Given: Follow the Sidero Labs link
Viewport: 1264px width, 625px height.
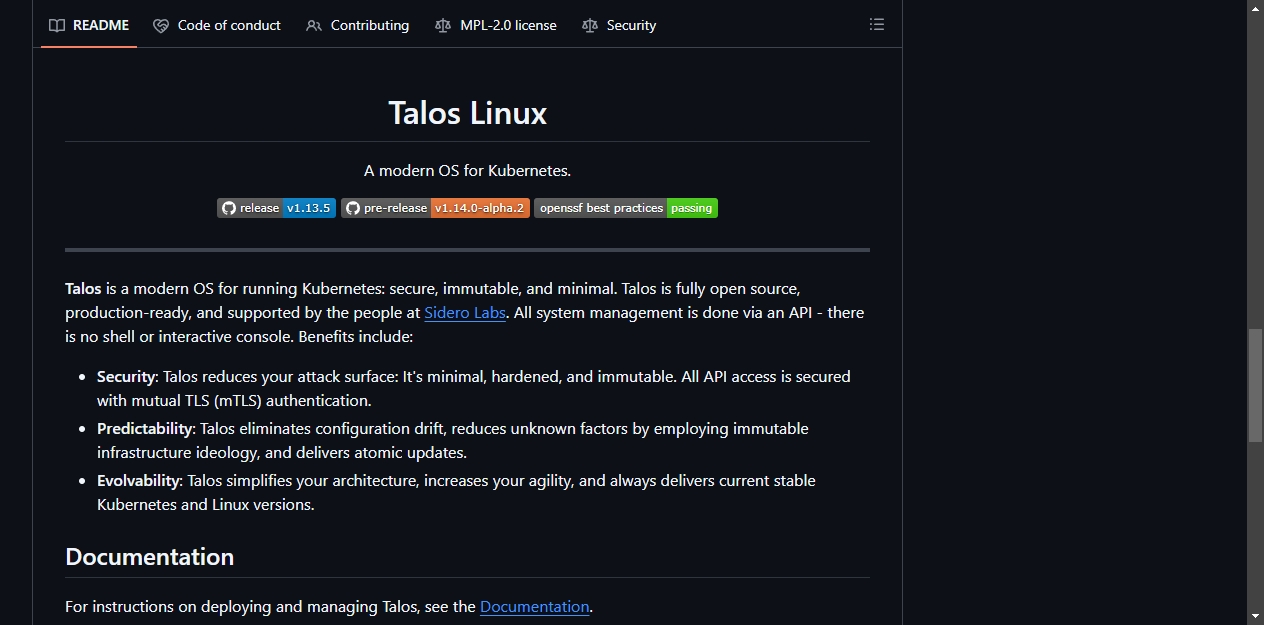Looking at the screenshot, I should pos(465,313).
